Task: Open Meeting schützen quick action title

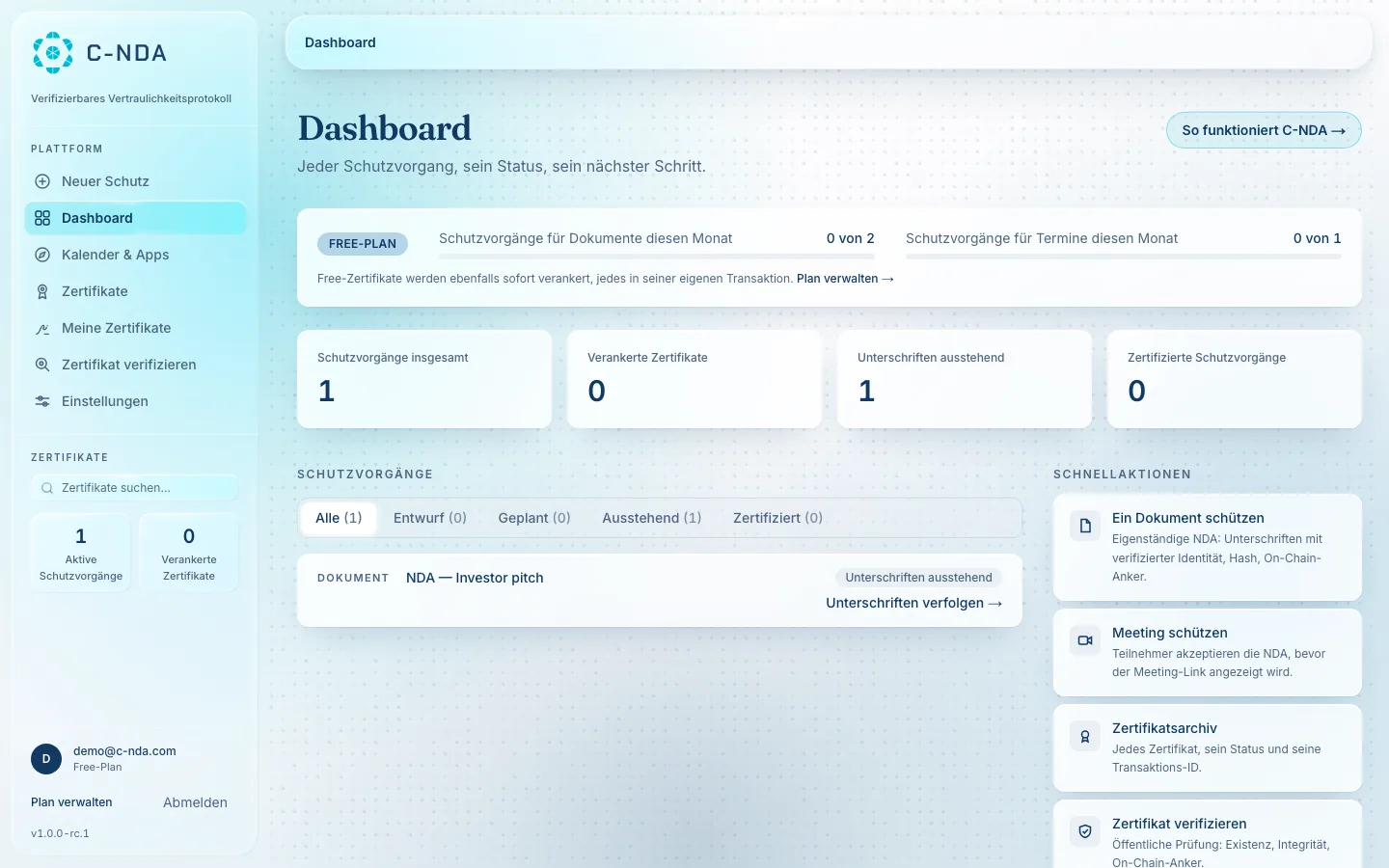Action: point(1170,633)
